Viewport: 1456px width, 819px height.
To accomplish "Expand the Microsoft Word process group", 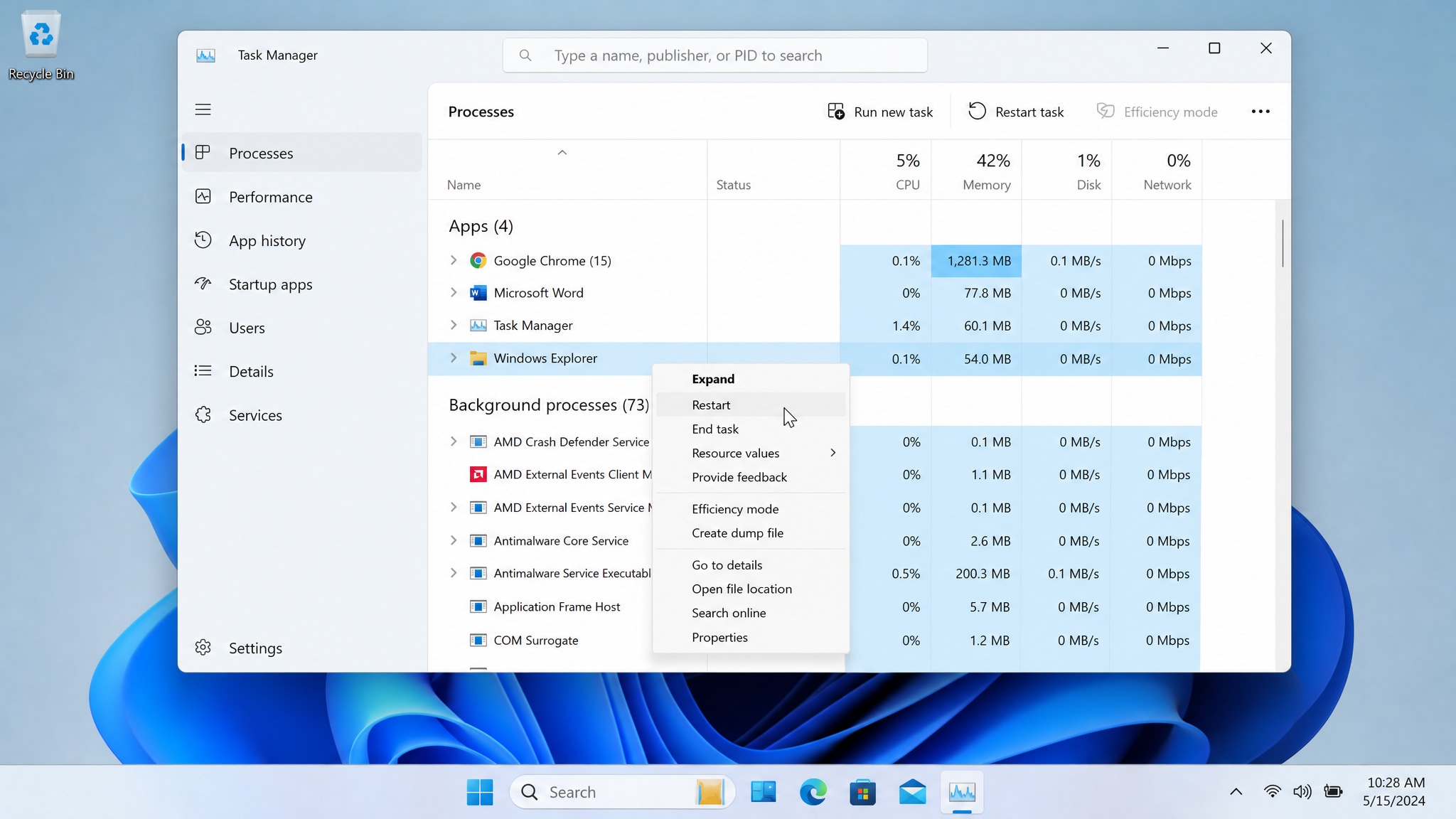I will point(454,292).
